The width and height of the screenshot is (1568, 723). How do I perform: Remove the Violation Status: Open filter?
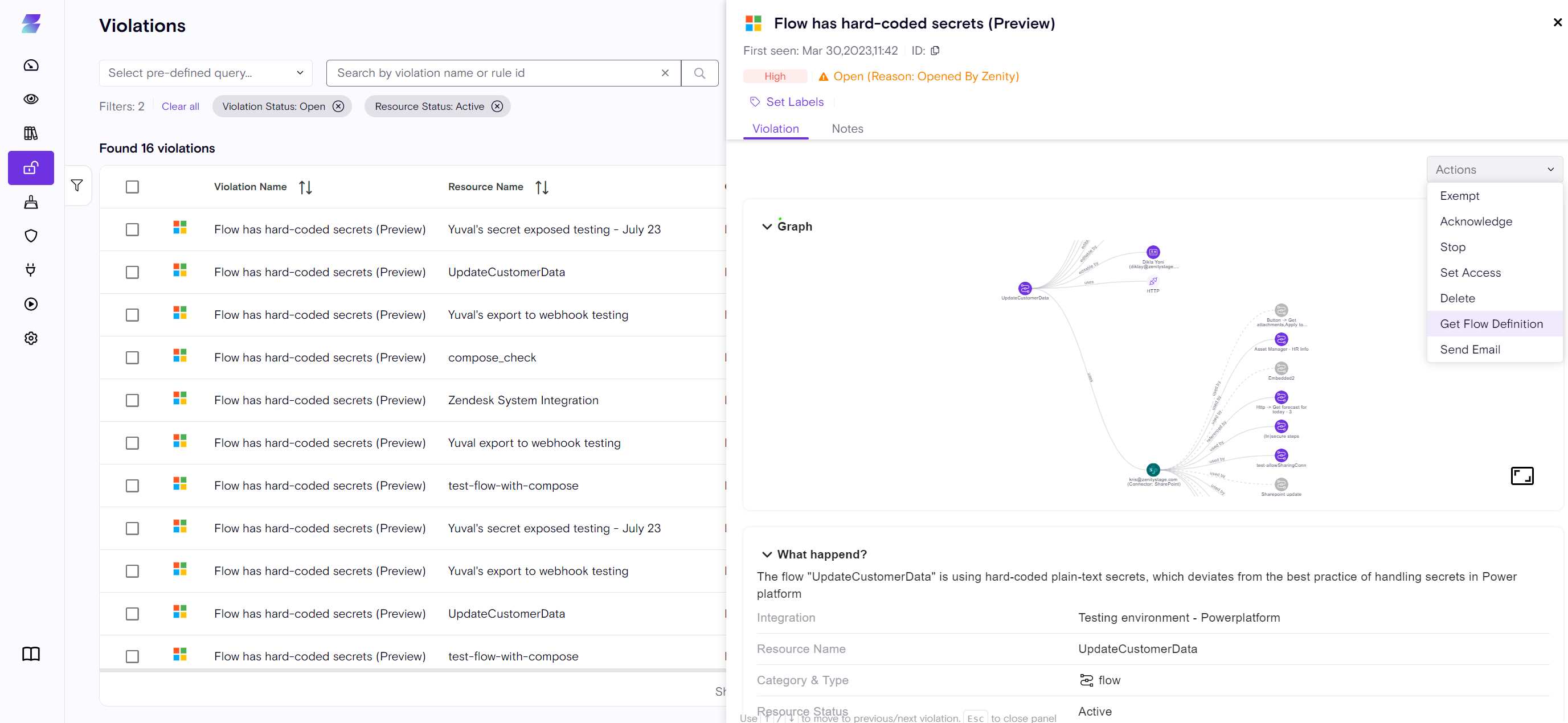338,106
